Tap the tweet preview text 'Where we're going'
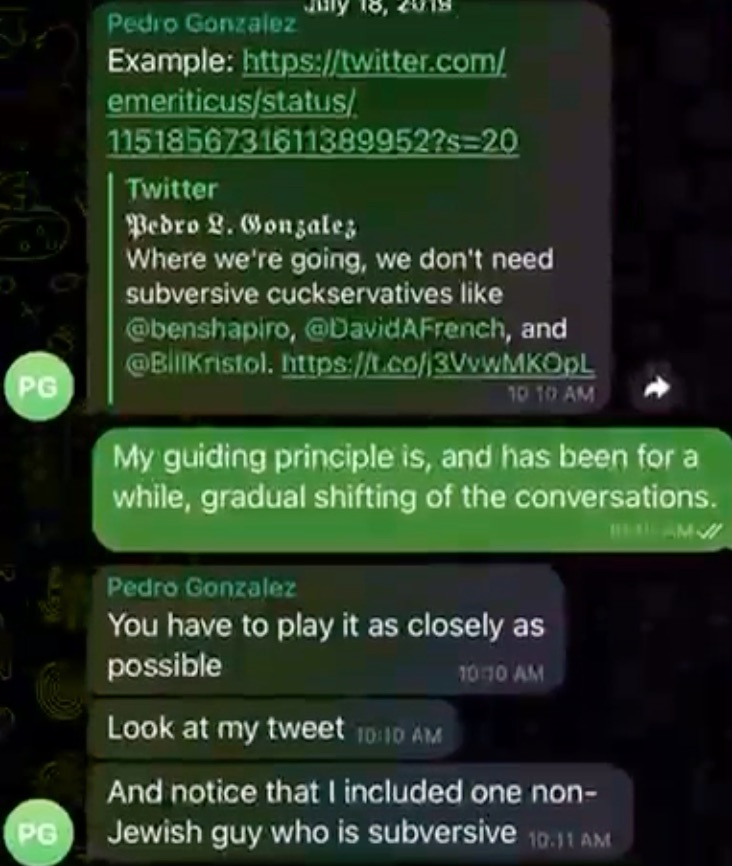This screenshot has height=866, width=732. point(340,259)
